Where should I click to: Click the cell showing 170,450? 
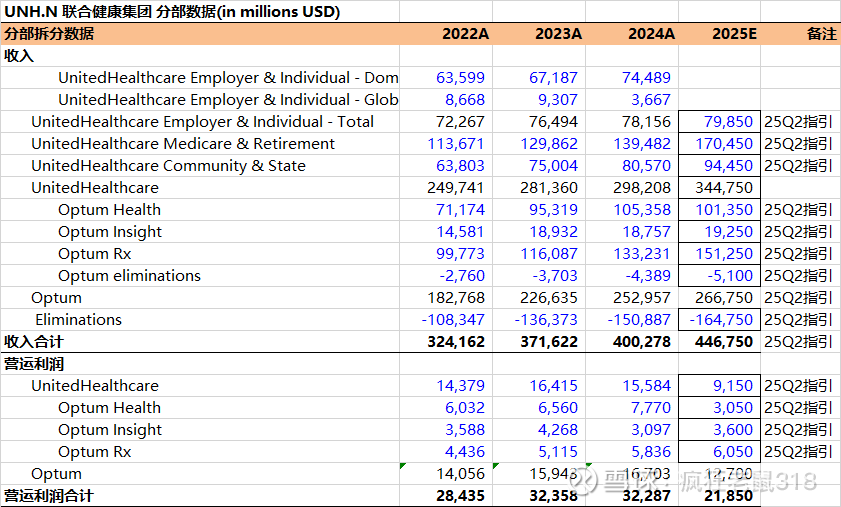pyautogui.click(x=724, y=144)
